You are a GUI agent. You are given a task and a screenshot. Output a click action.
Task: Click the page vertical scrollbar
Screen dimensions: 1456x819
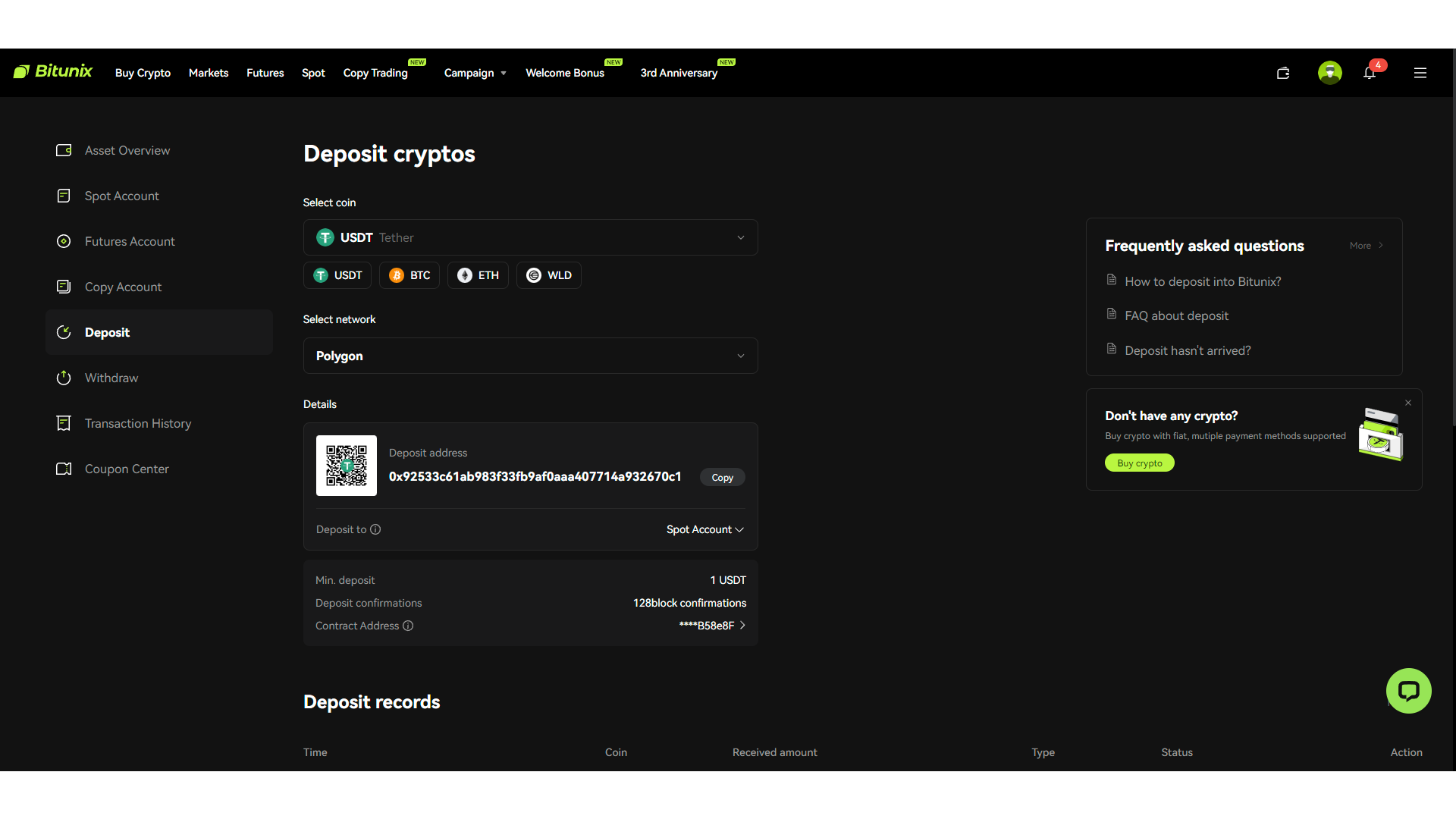[1453, 237]
